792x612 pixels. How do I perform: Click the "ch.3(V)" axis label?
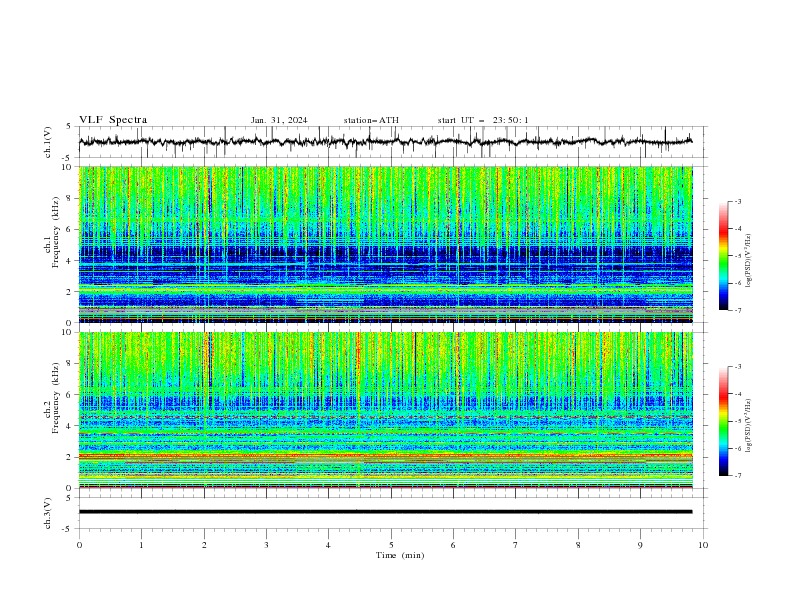coord(48,513)
